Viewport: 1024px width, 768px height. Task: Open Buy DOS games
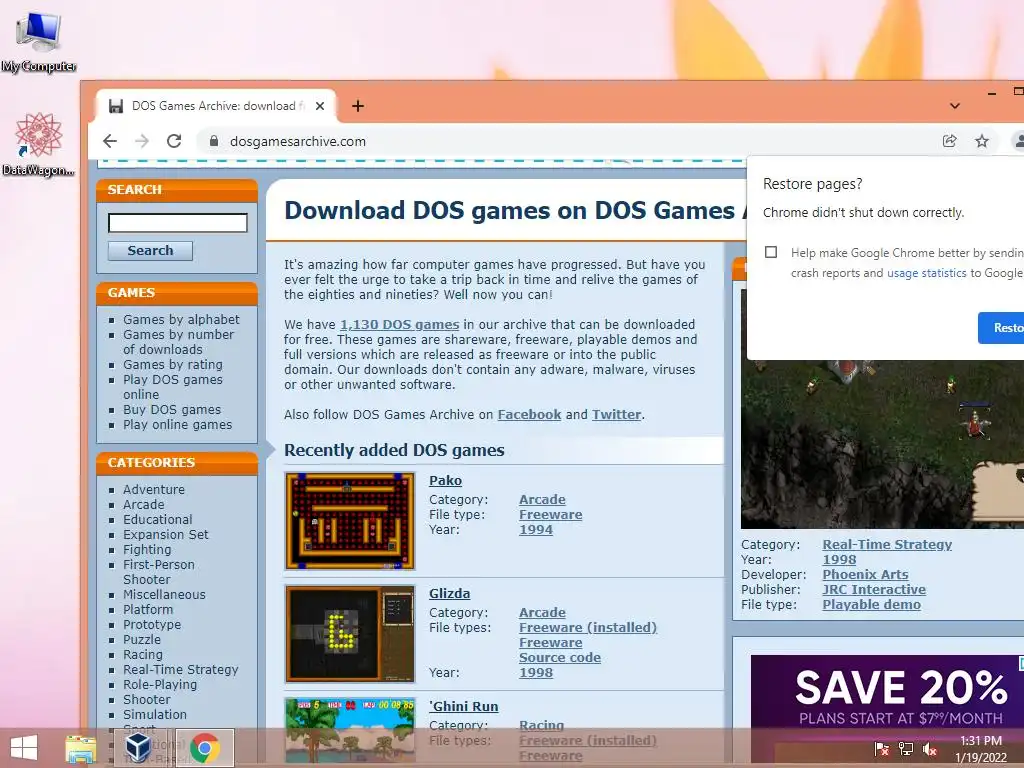click(172, 409)
